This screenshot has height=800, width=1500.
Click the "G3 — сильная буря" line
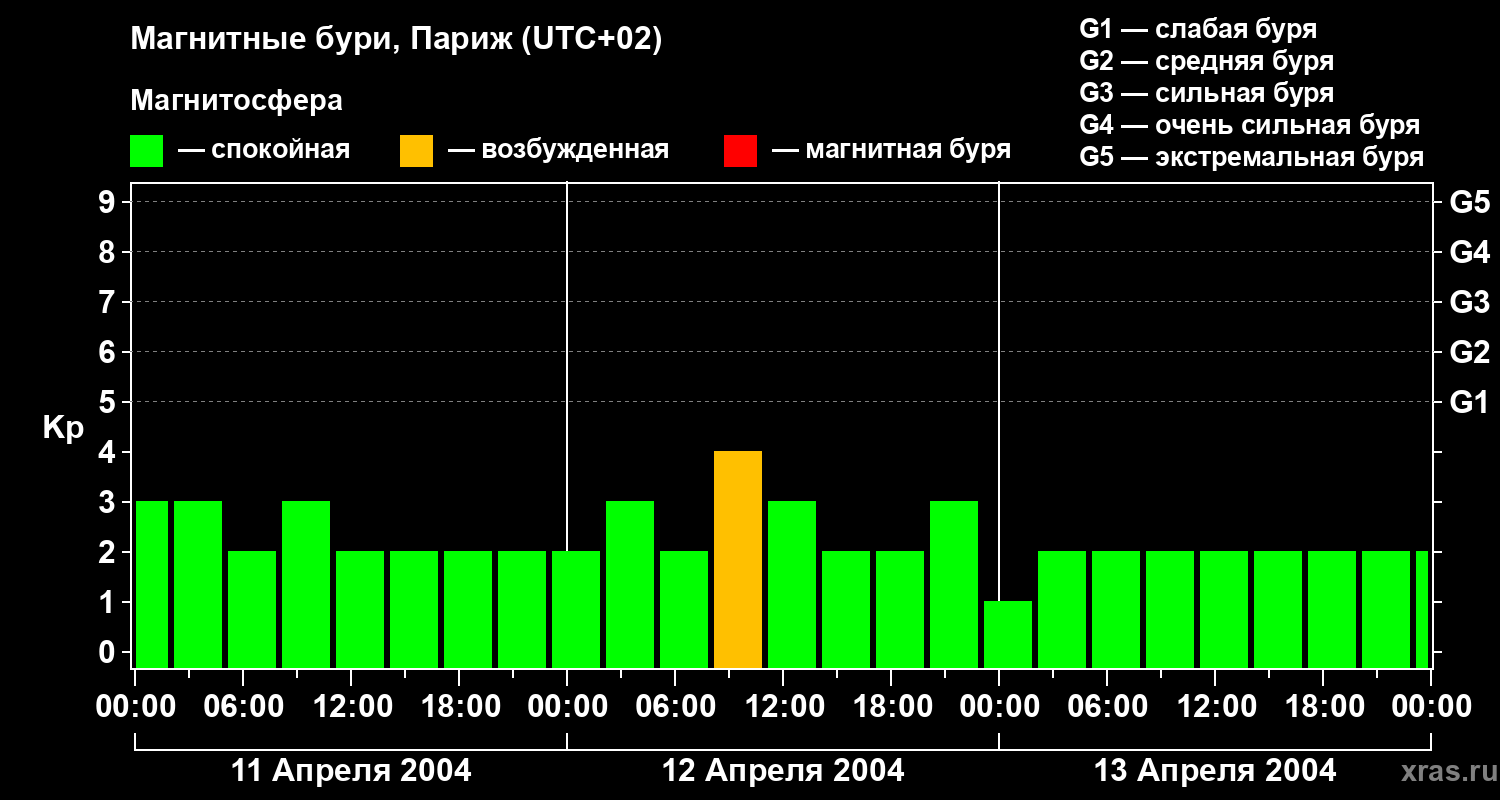(1206, 93)
